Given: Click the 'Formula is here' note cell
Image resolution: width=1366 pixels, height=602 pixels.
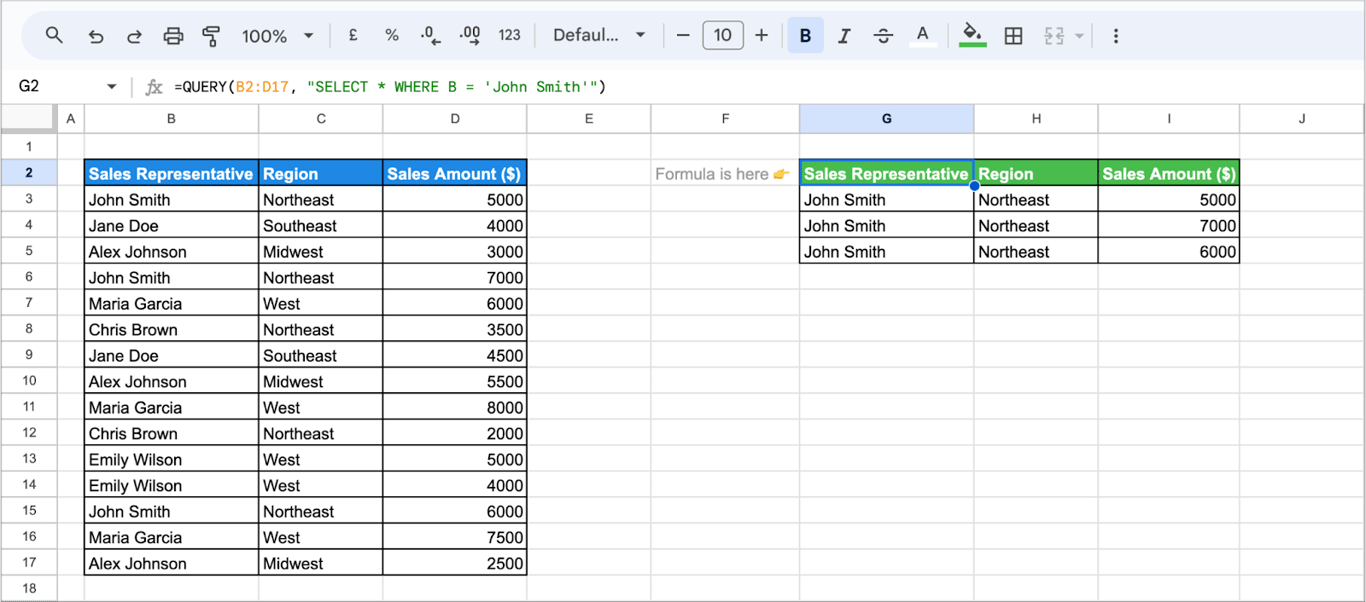Looking at the screenshot, I should [725, 173].
